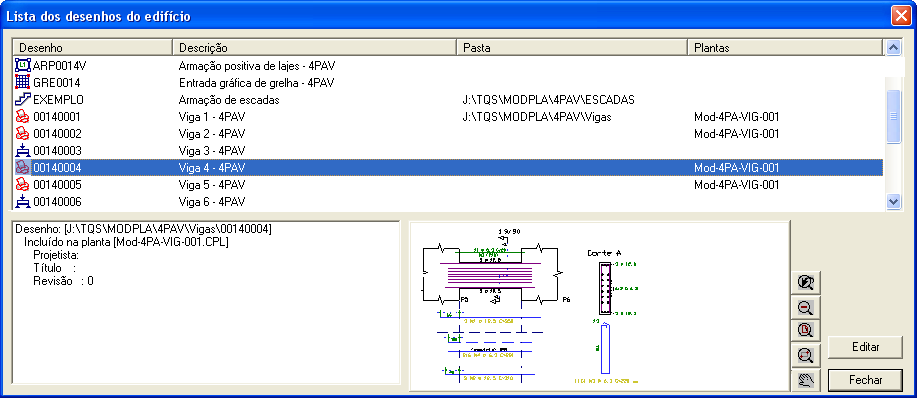The width and height of the screenshot is (917, 398).
Task: Sort by the Desenho column header
Action: tap(93, 47)
